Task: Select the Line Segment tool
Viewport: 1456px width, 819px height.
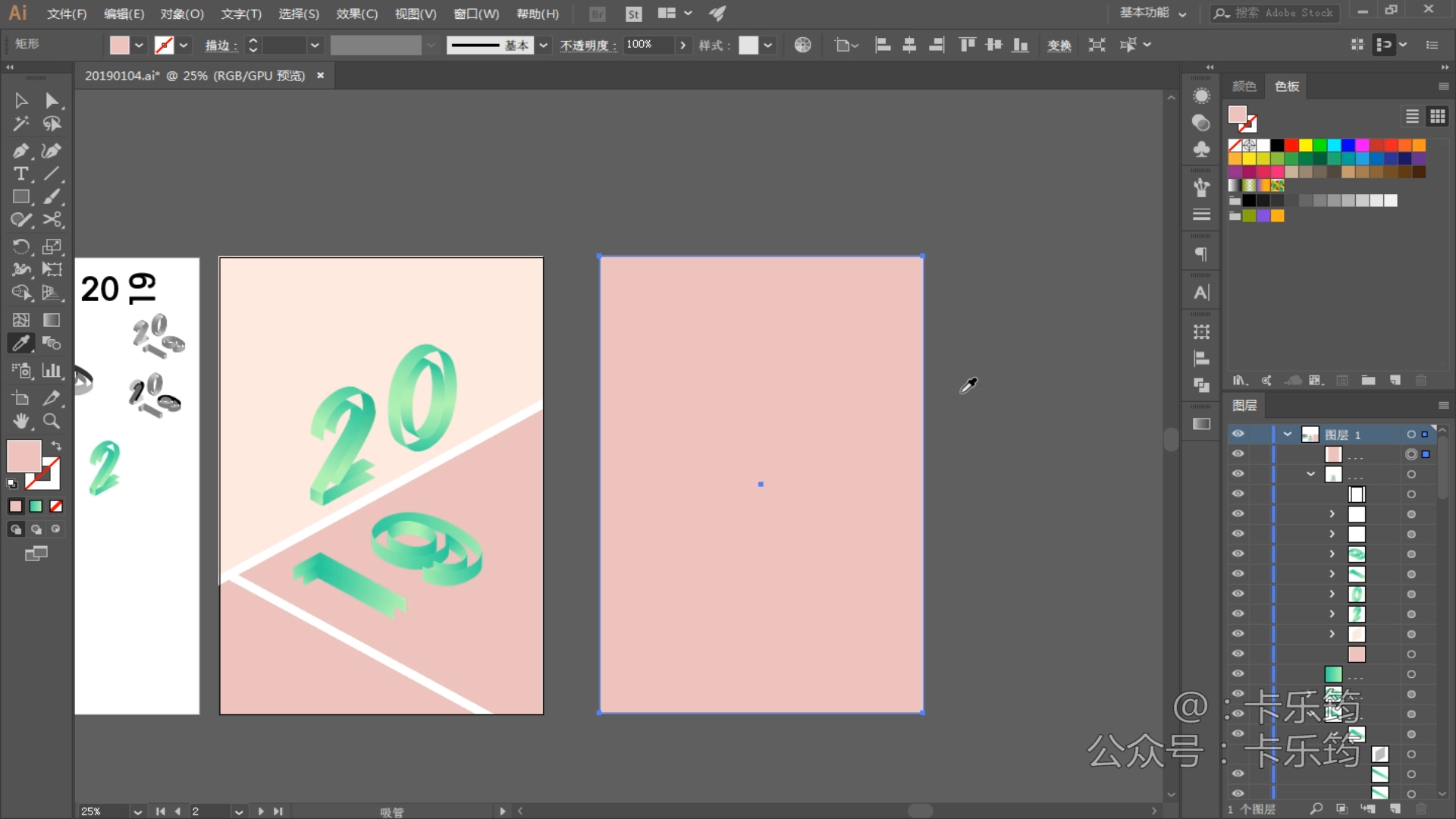Action: click(52, 174)
